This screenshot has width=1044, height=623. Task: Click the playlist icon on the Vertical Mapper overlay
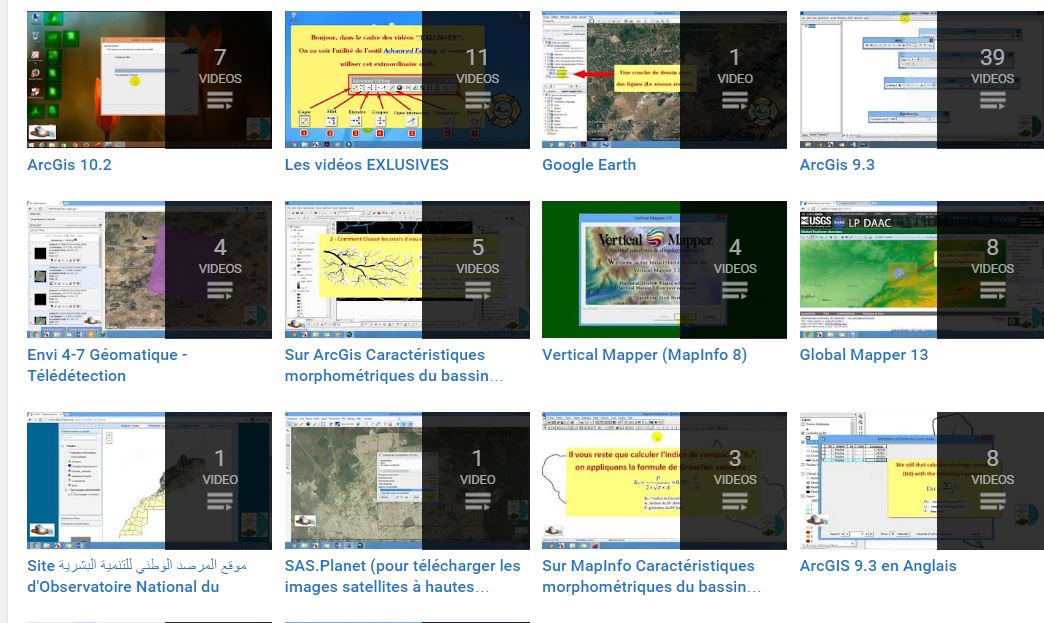pos(734,291)
